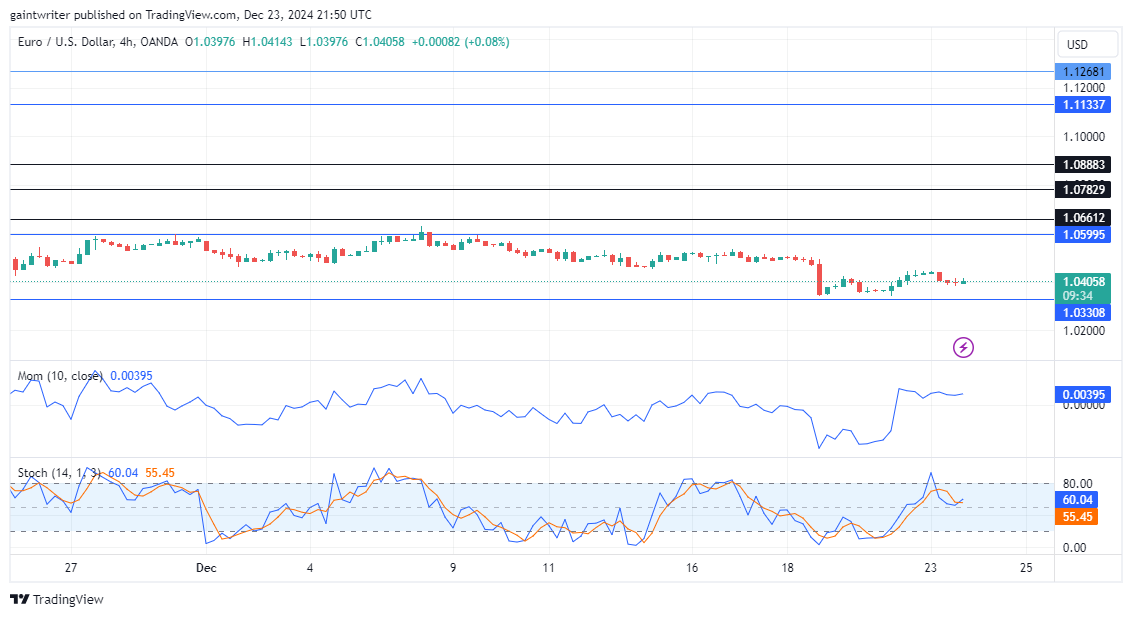
Task: Click the closing price value C1.04058 in header
Action: point(380,42)
